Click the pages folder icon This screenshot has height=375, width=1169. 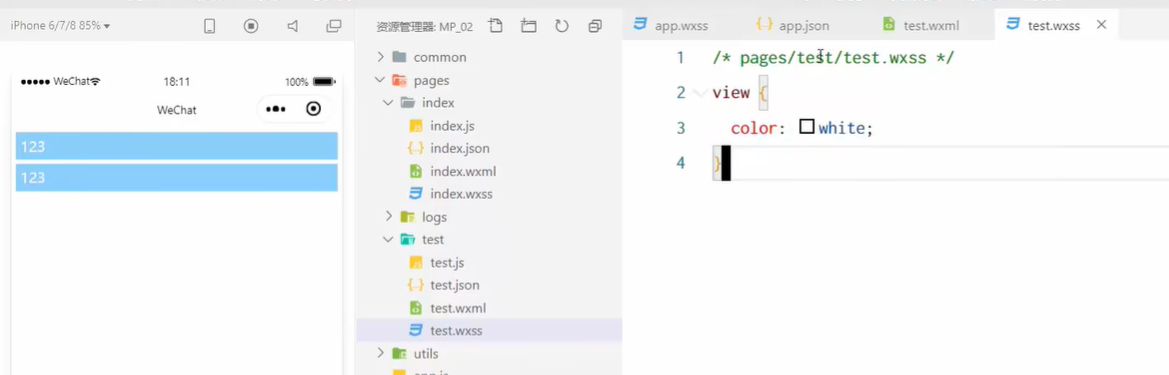pos(400,81)
